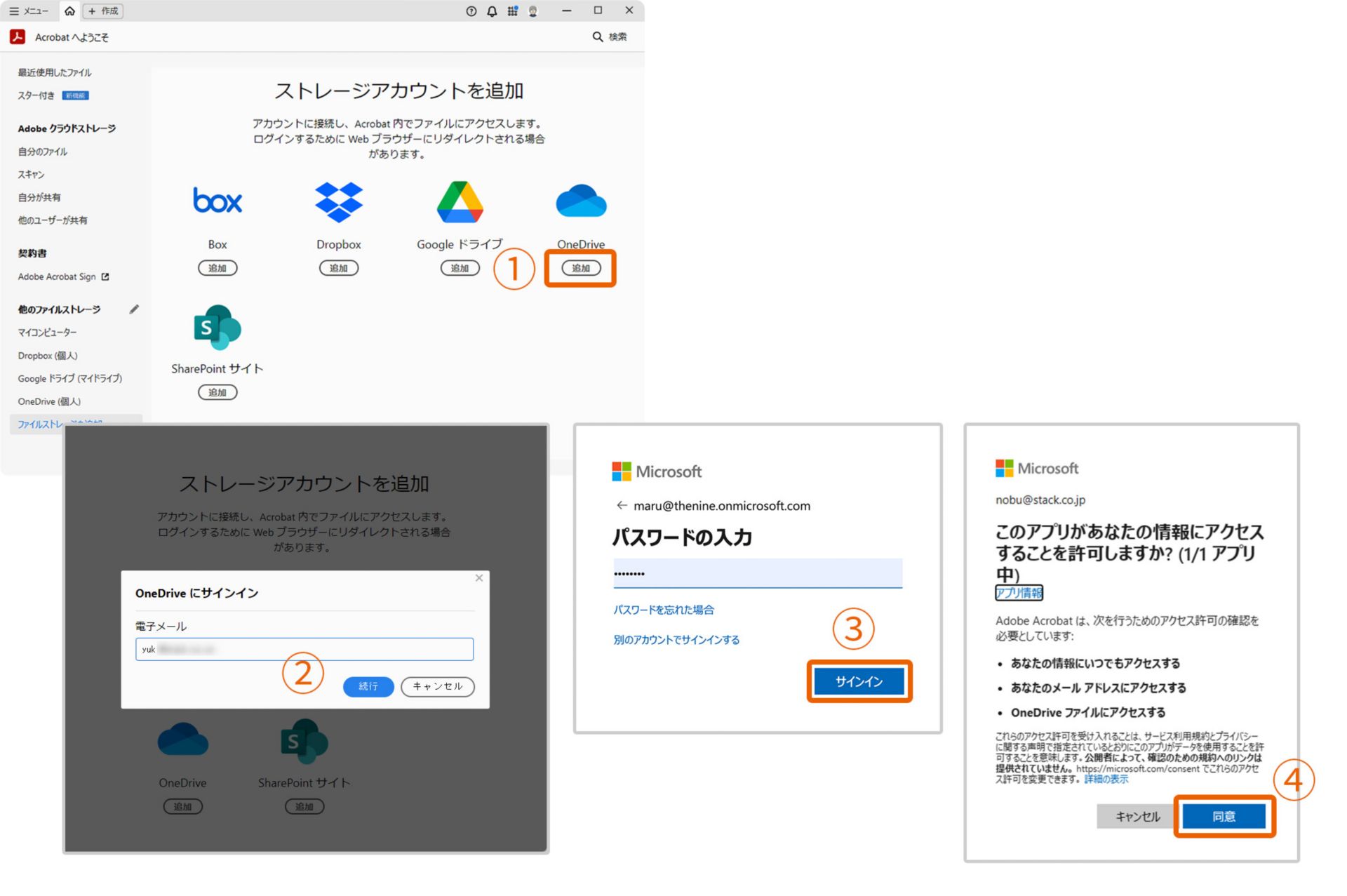Click the + 作成 create button
Image resolution: width=1347 pixels, height=896 pixels.
pyautogui.click(x=103, y=11)
